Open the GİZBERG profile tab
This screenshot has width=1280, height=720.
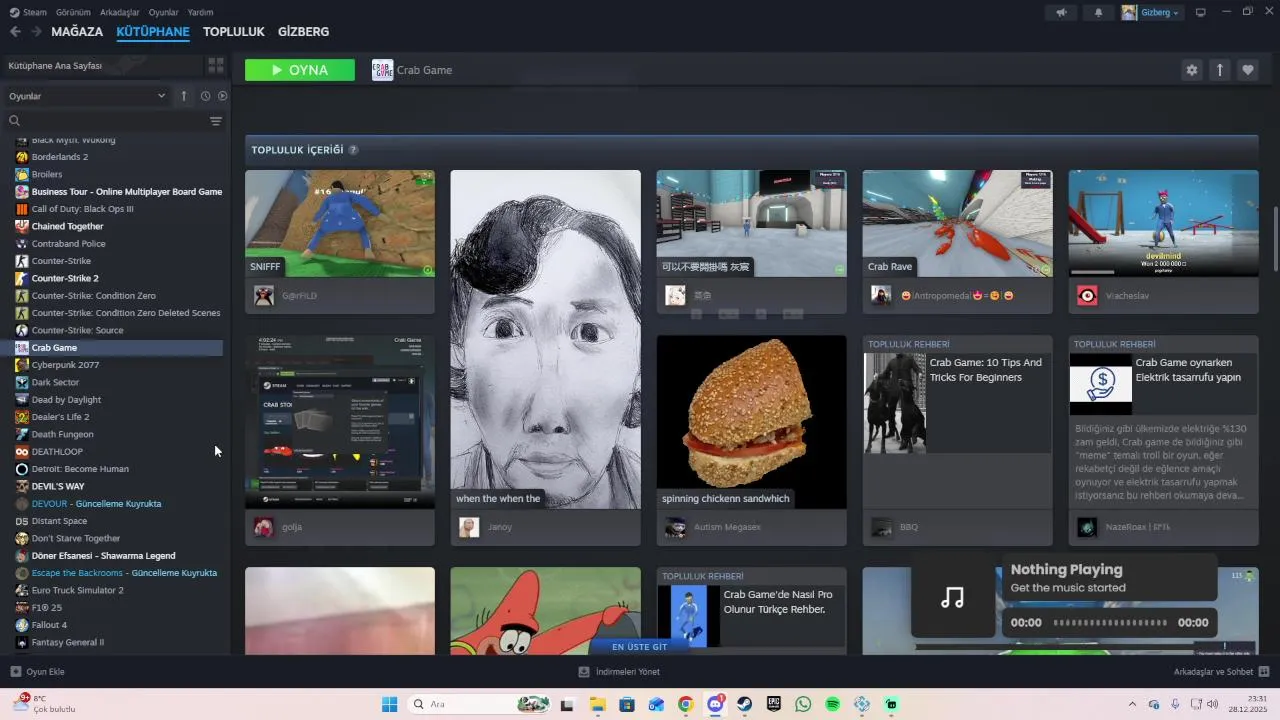(304, 32)
